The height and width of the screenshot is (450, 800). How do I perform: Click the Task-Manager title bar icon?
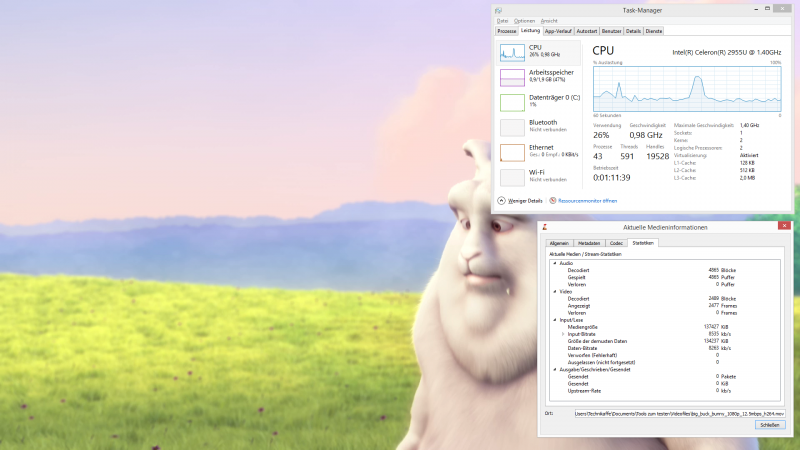[x=498, y=10]
